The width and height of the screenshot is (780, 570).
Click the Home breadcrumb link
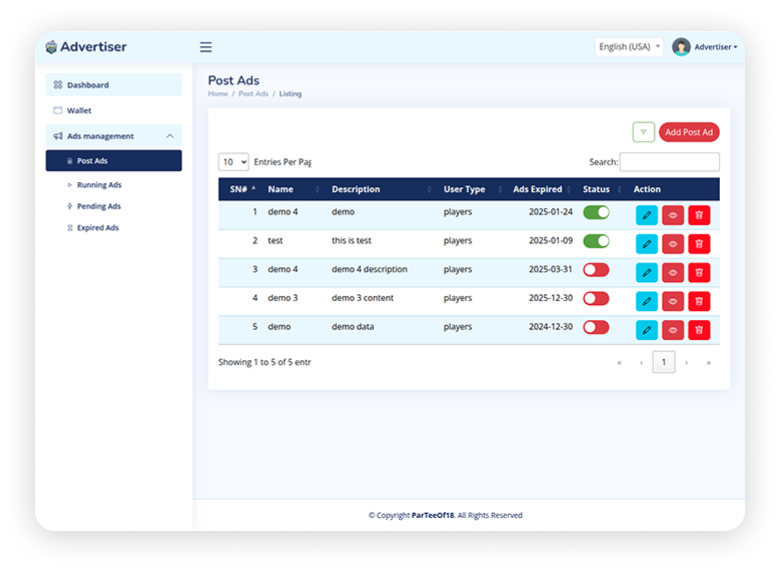[218, 94]
